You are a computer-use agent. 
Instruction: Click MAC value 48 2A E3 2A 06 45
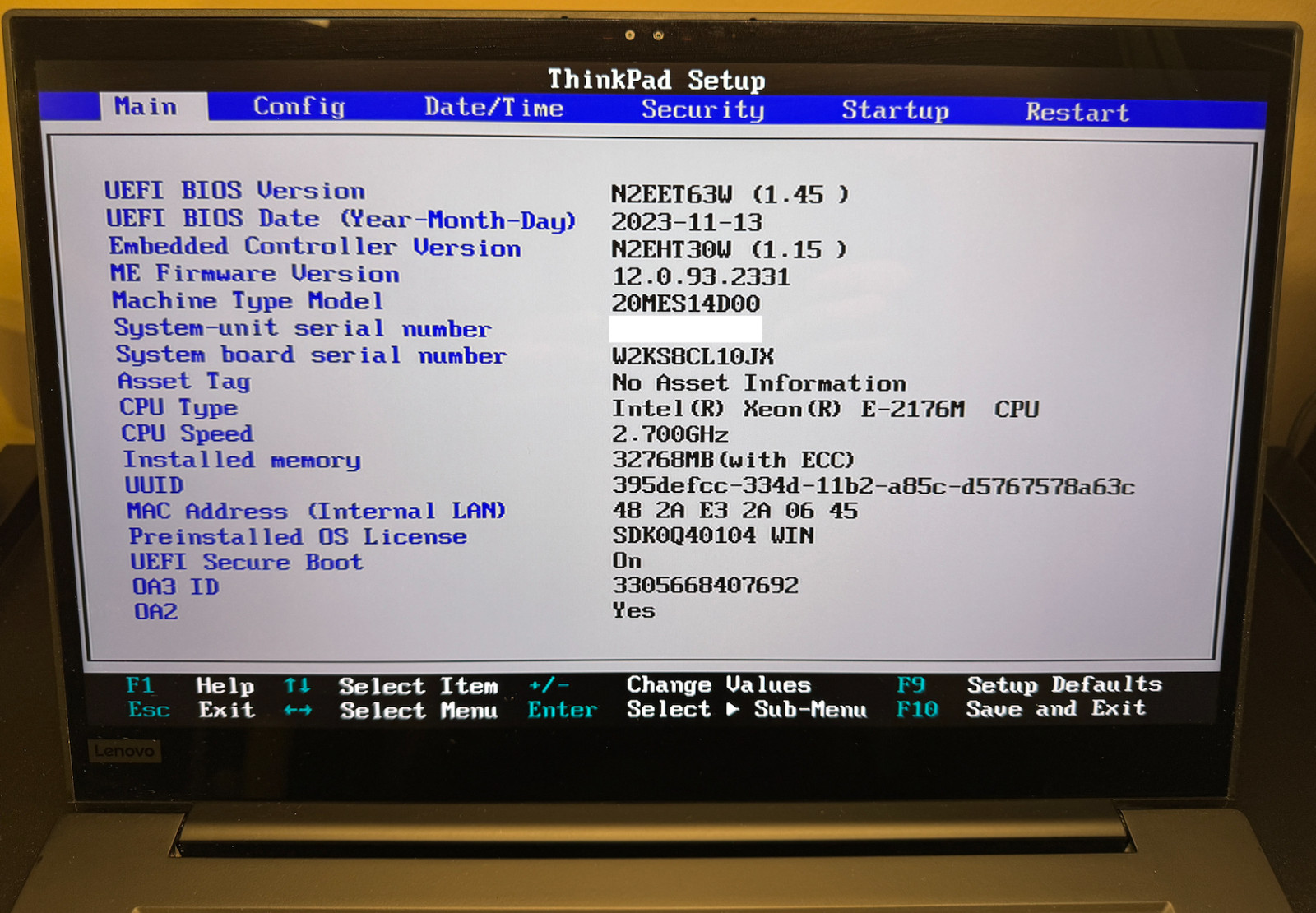click(735, 511)
